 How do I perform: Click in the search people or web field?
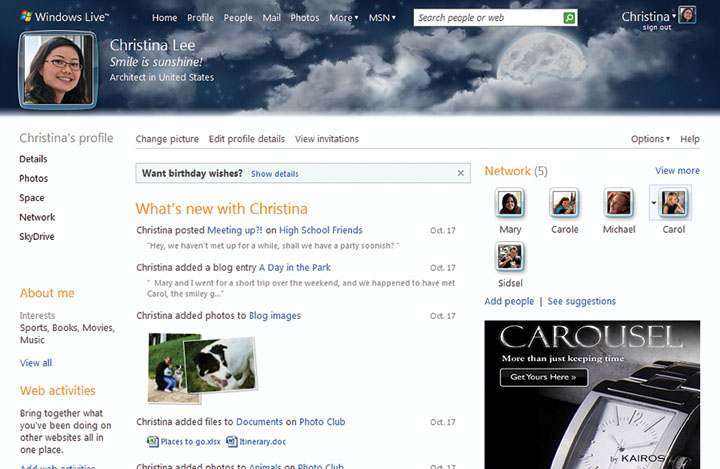pos(486,18)
